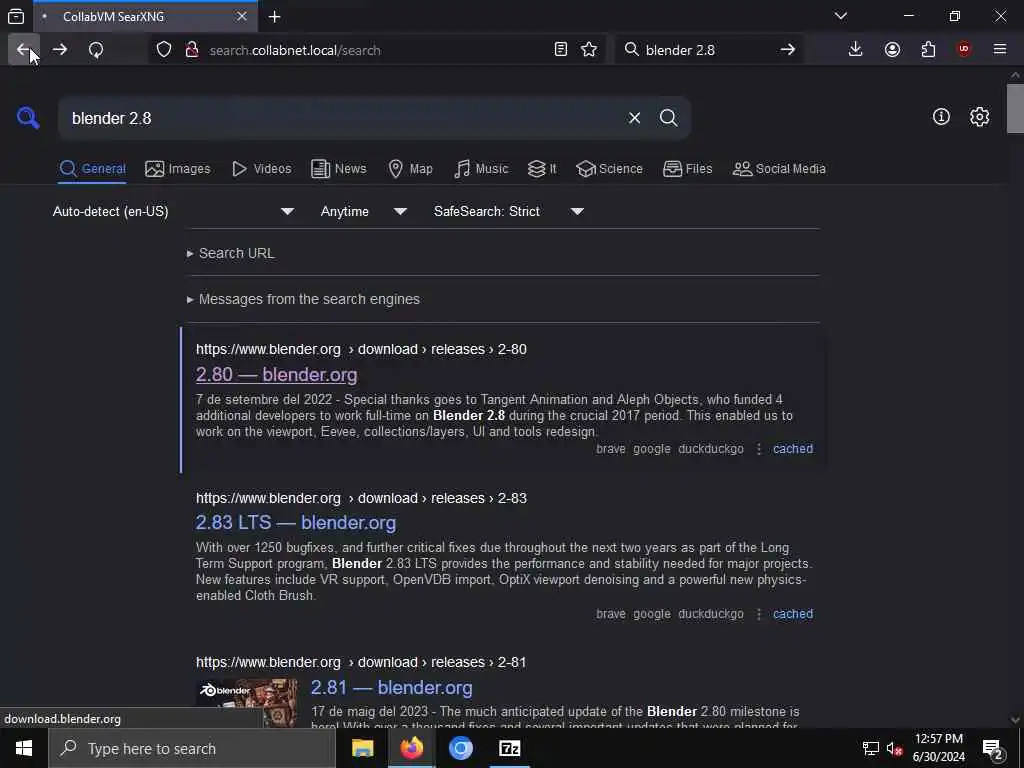Select the General category tab
1024x768 pixels.
[92, 169]
